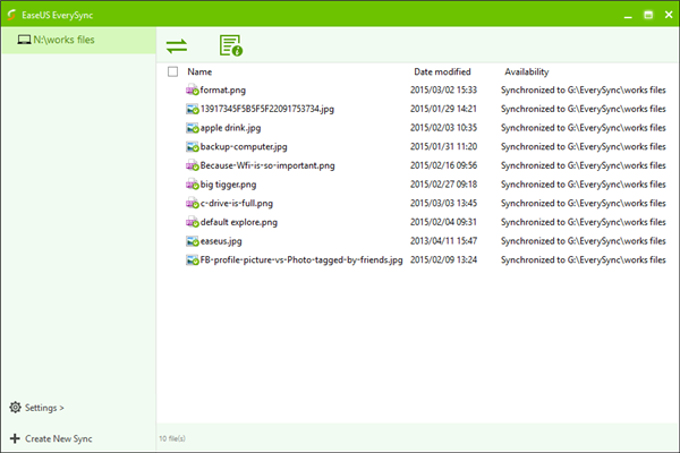
Task: Click the plus icon for new sync
Action: pos(14,438)
